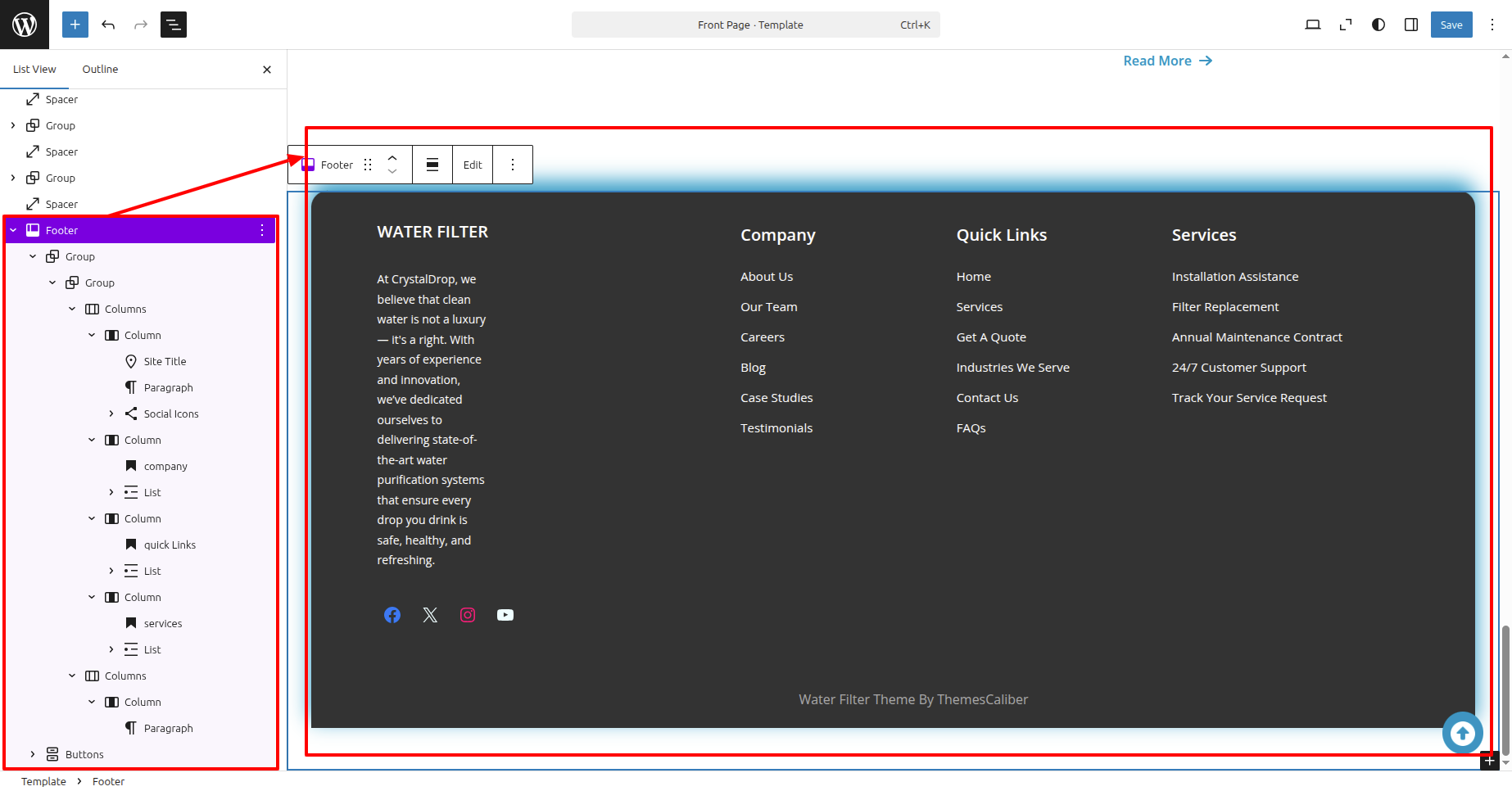Click the Footer block type icon in toolbar
Screen dimensions: 1512x791
[309, 165]
